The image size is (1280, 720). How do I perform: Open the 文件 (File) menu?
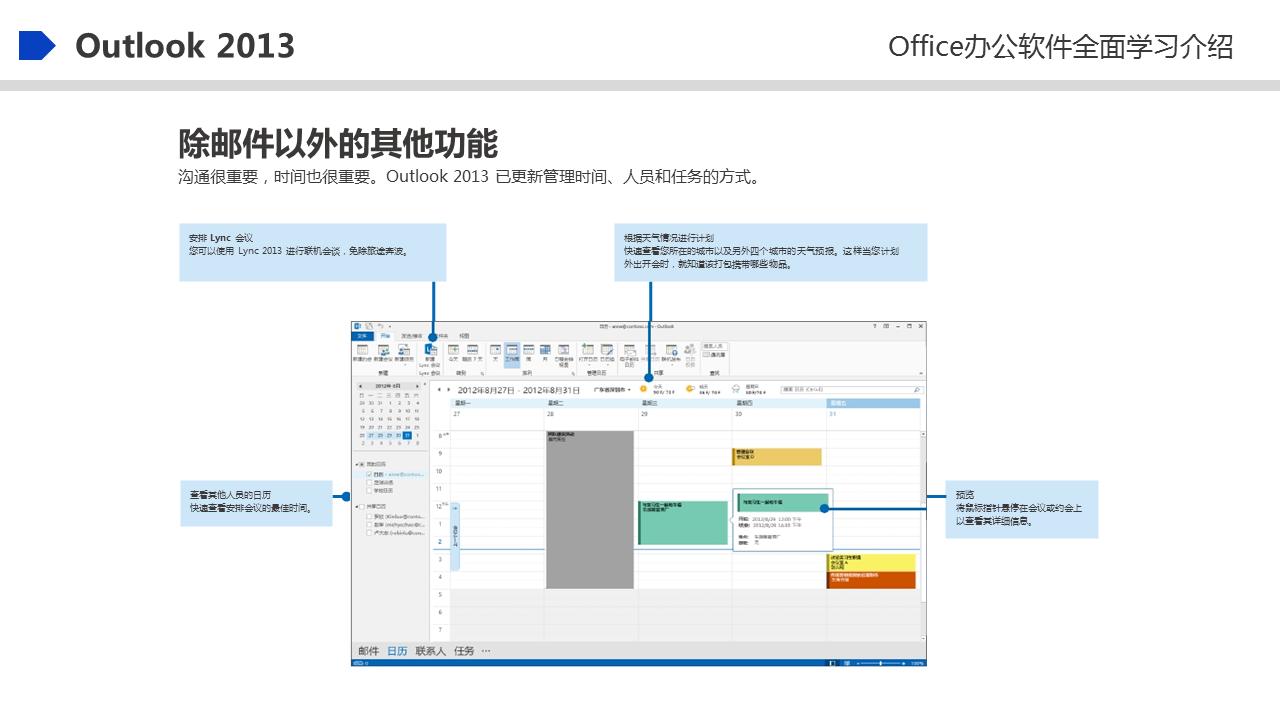[x=361, y=337]
